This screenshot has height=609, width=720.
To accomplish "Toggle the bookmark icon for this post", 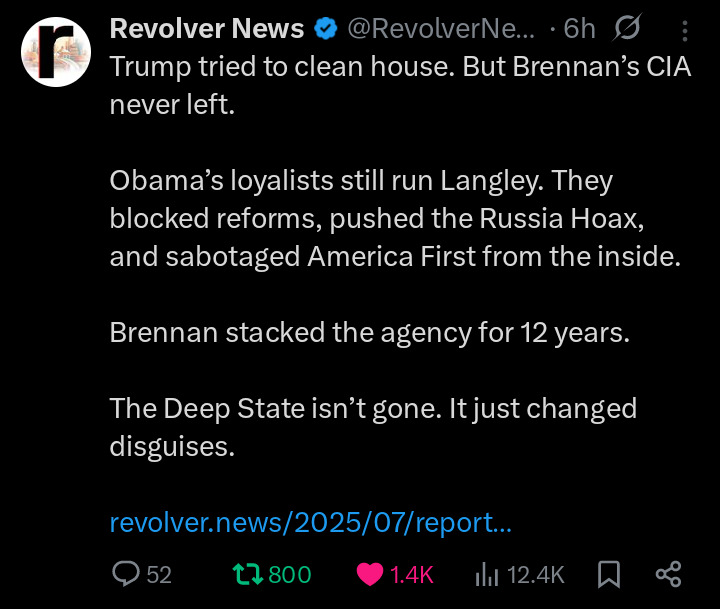I will pyautogui.click(x=609, y=574).
